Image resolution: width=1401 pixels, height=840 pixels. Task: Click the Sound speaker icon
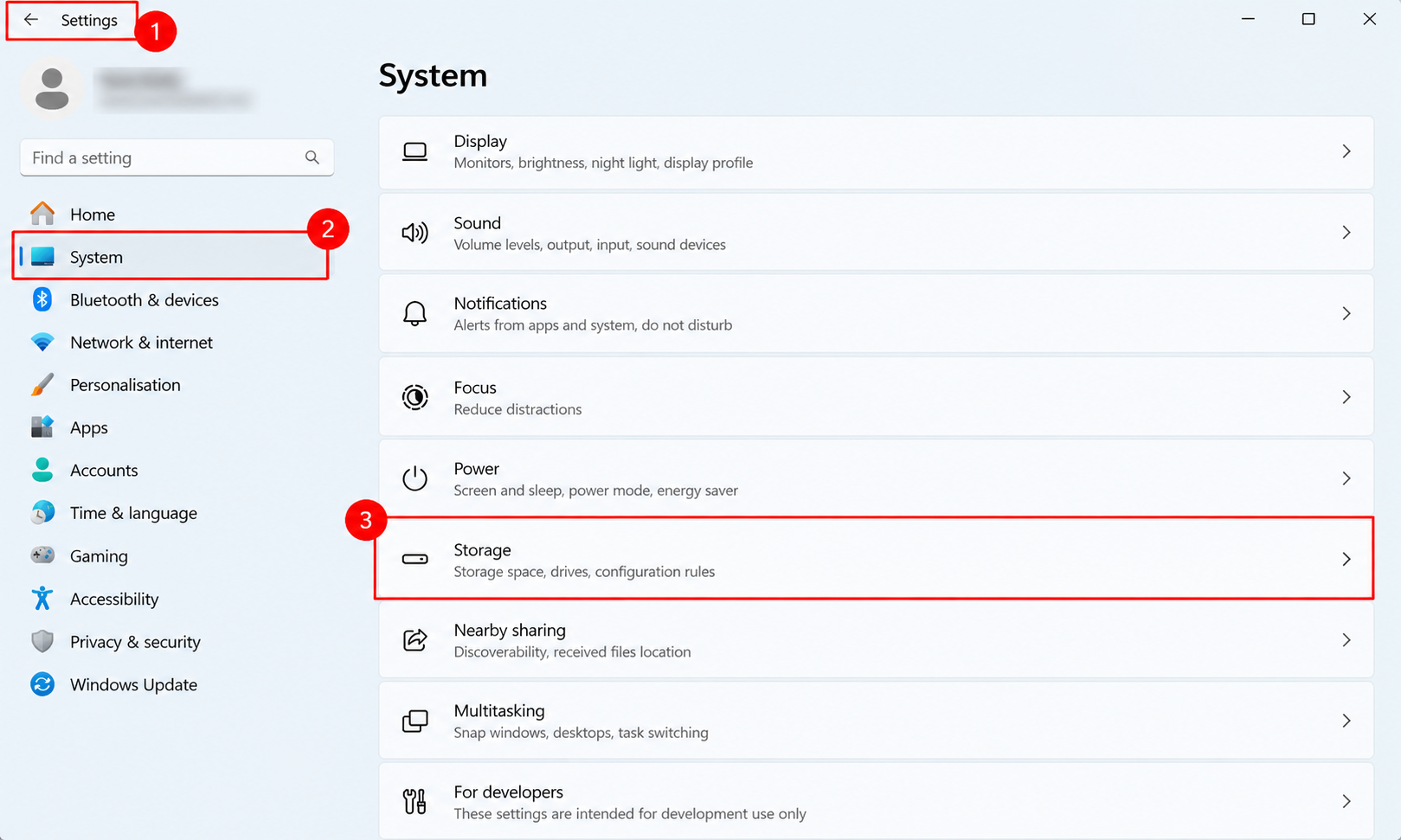point(415,233)
